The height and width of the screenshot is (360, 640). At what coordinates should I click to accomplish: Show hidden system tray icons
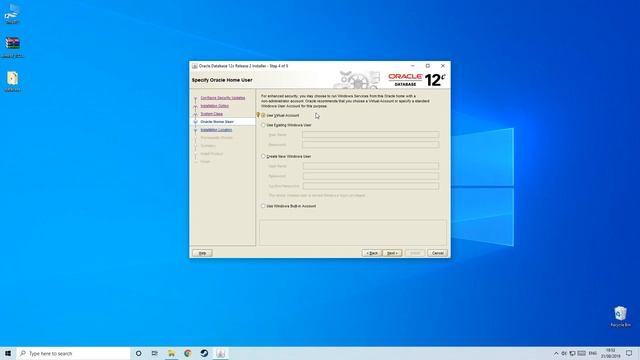(556, 353)
